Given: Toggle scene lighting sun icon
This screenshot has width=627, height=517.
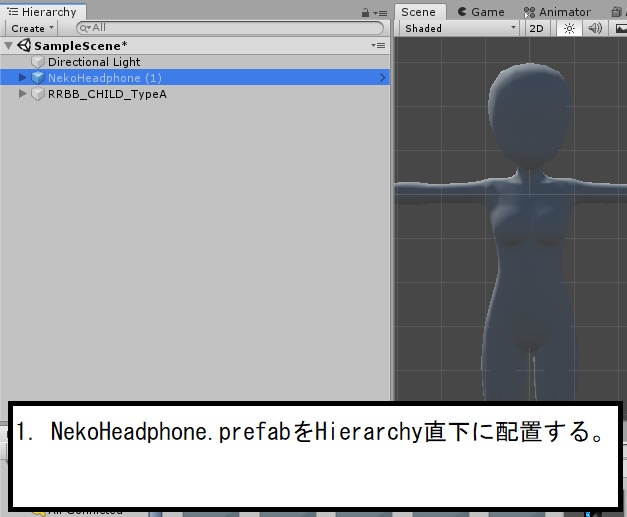Looking at the screenshot, I should [x=569, y=28].
